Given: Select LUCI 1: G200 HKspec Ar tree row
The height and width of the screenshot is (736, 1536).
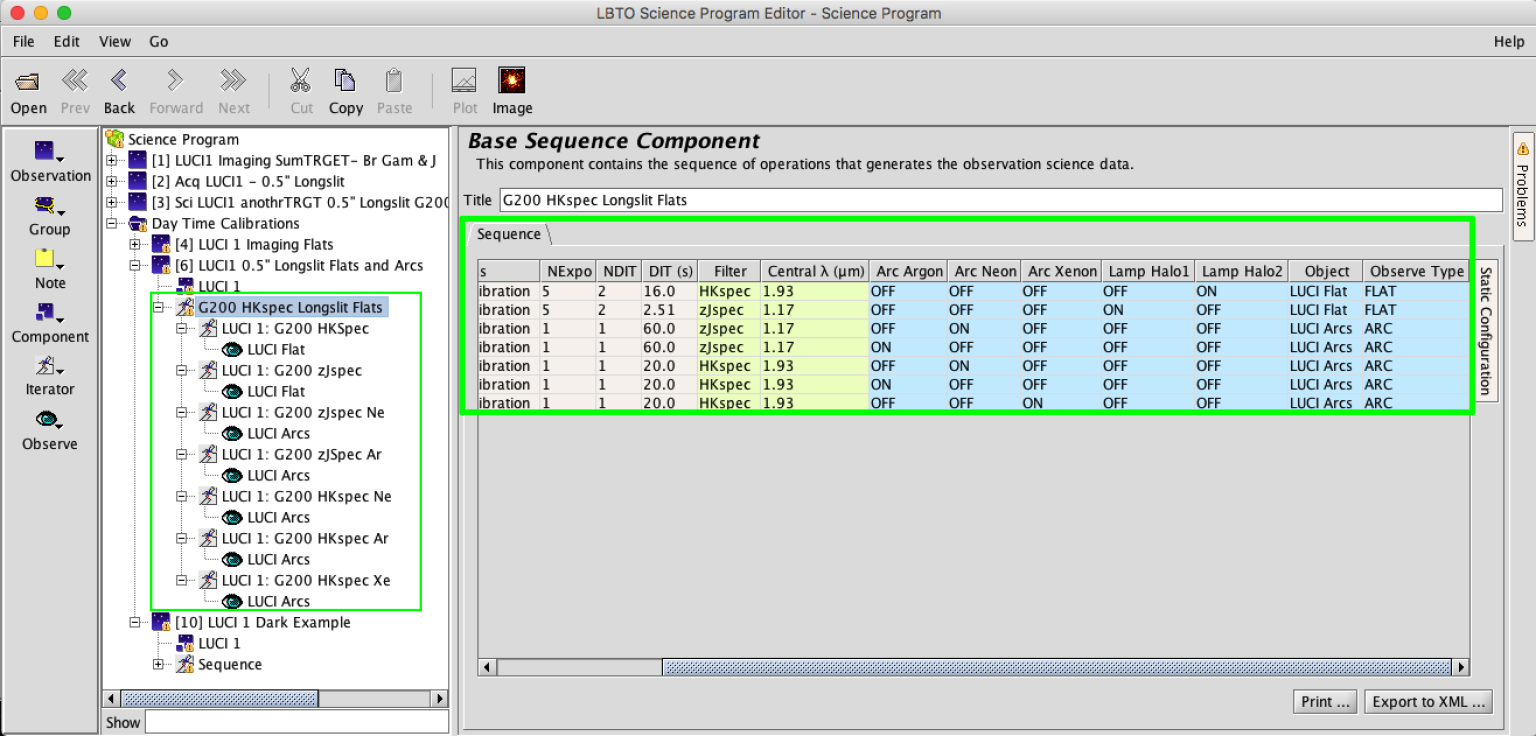Looking at the screenshot, I should point(305,538).
